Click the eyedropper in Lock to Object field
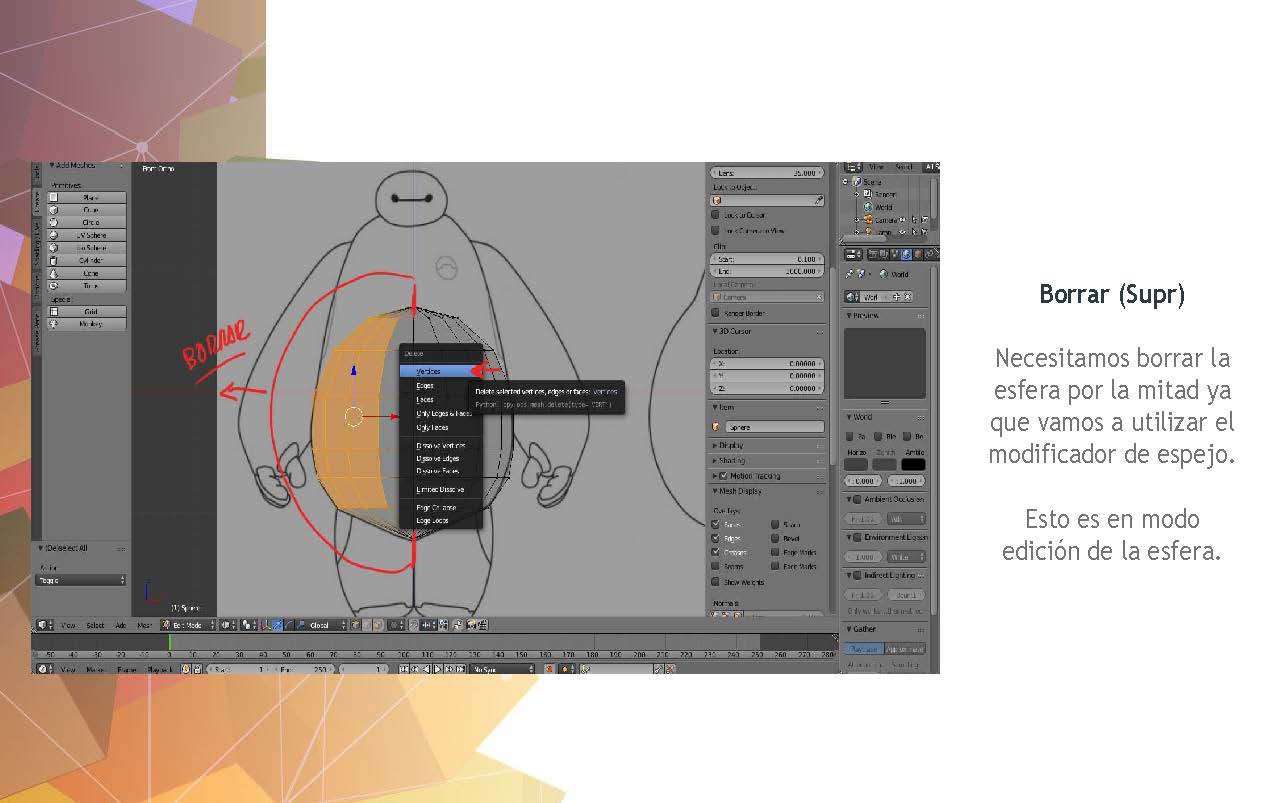1280x803 pixels. [x=819, y=201]
